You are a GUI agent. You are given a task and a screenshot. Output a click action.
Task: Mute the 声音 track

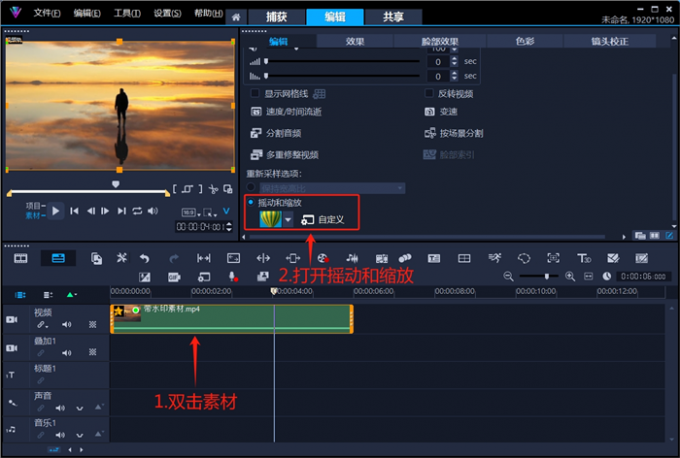tap(60, 408)
